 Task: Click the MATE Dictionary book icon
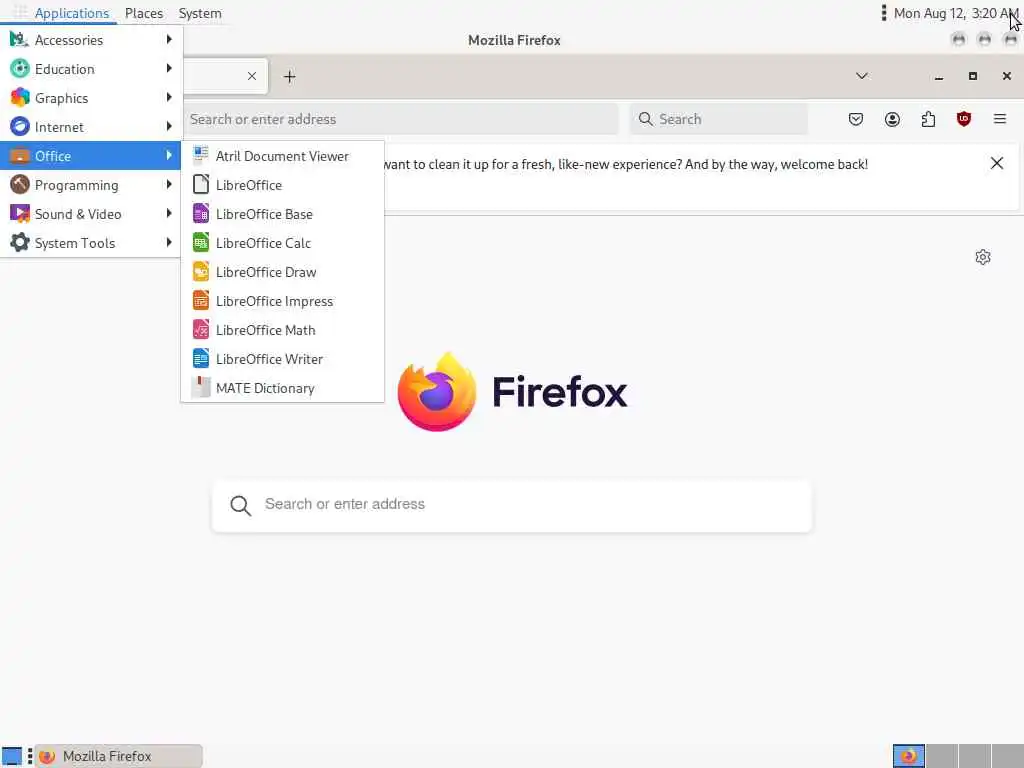(200, 387)
